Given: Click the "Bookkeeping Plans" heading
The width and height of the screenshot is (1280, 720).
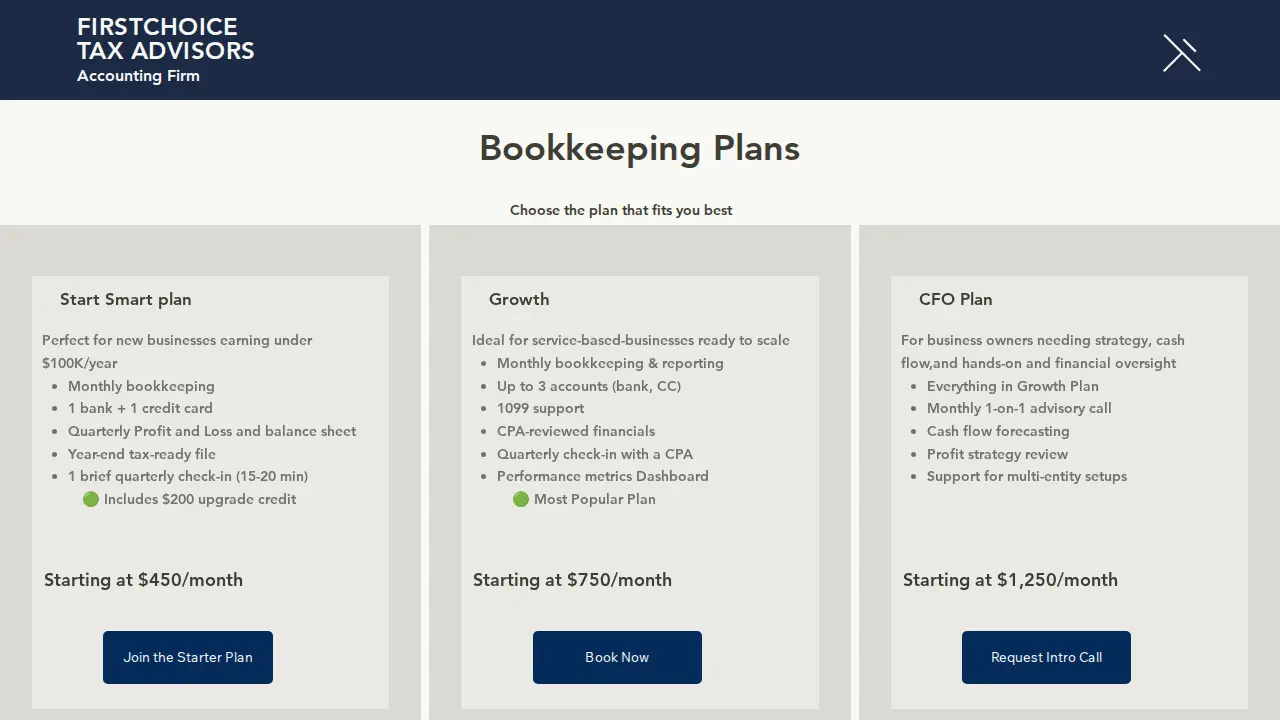Looking at the screenshot, I should click(x=640, y=148).
